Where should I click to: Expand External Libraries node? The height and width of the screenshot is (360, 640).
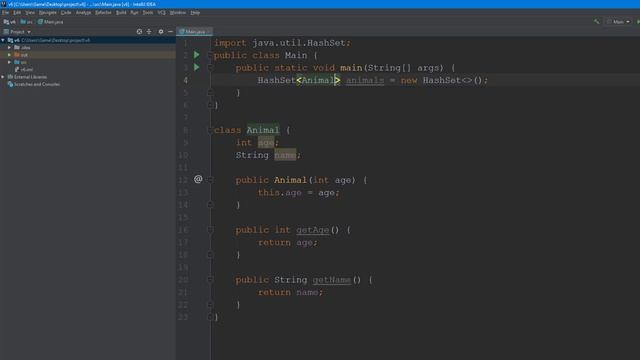3,77
